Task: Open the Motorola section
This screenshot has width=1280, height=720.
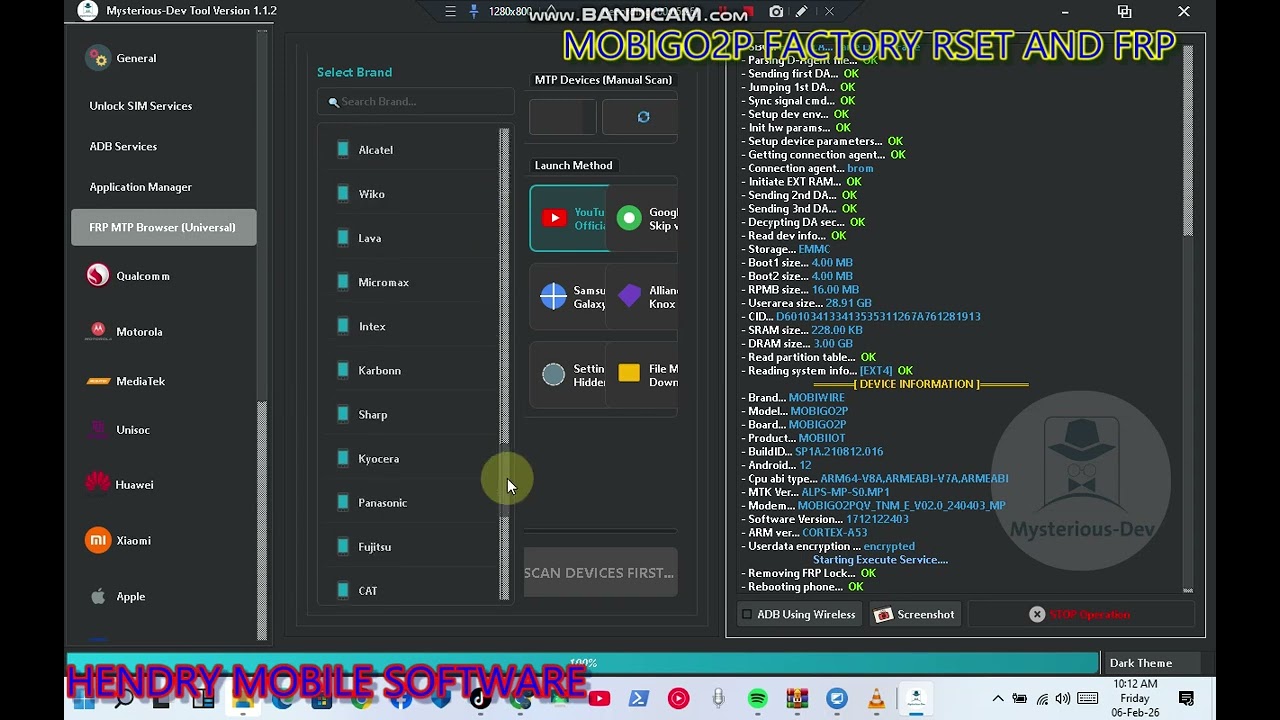Action: [x=164, y=331]
